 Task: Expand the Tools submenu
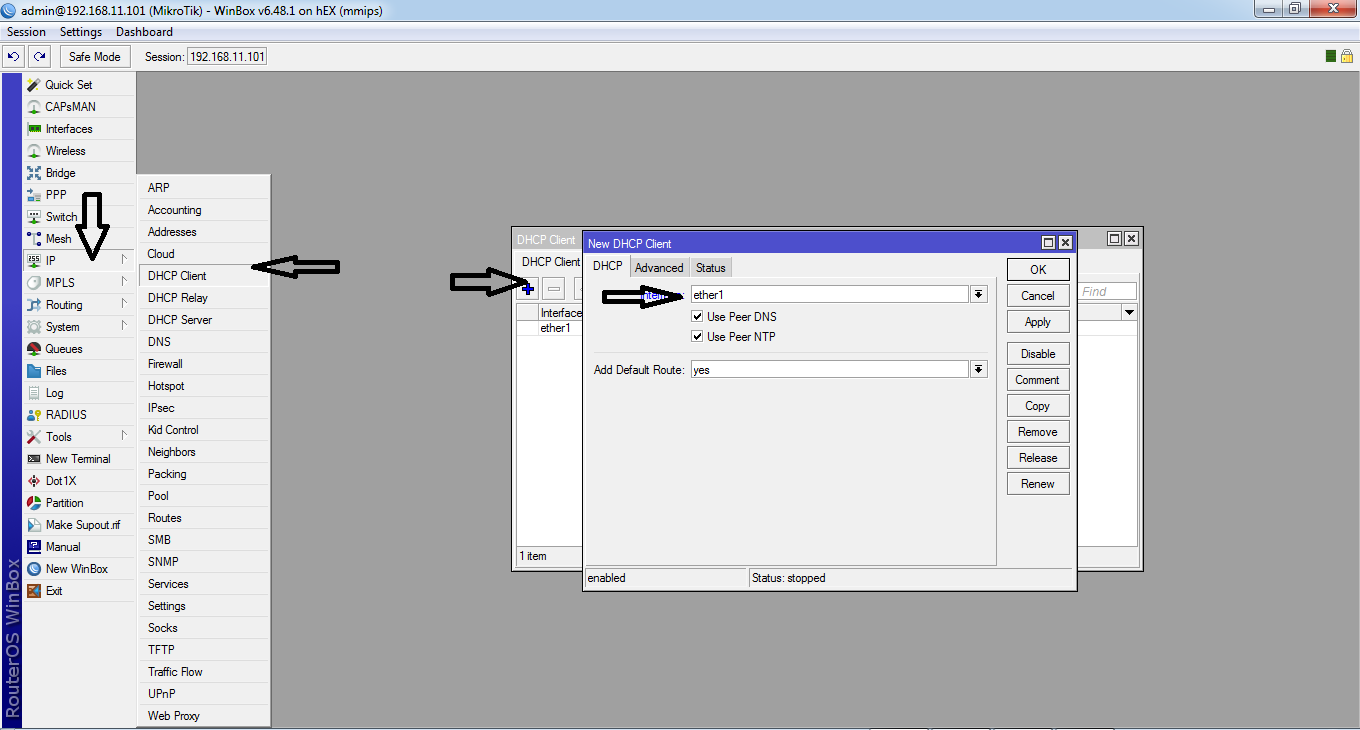(x=79, y=437)
